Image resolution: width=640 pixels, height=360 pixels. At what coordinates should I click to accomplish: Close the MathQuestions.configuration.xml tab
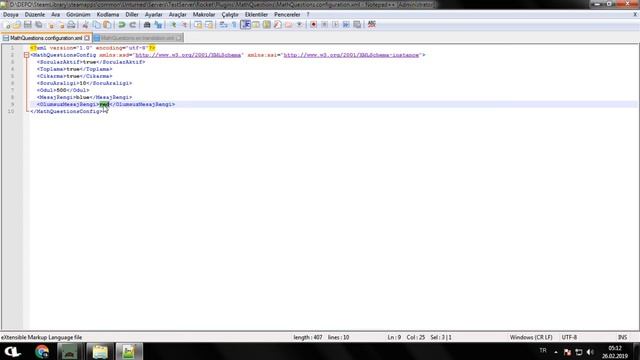(87, 38)
